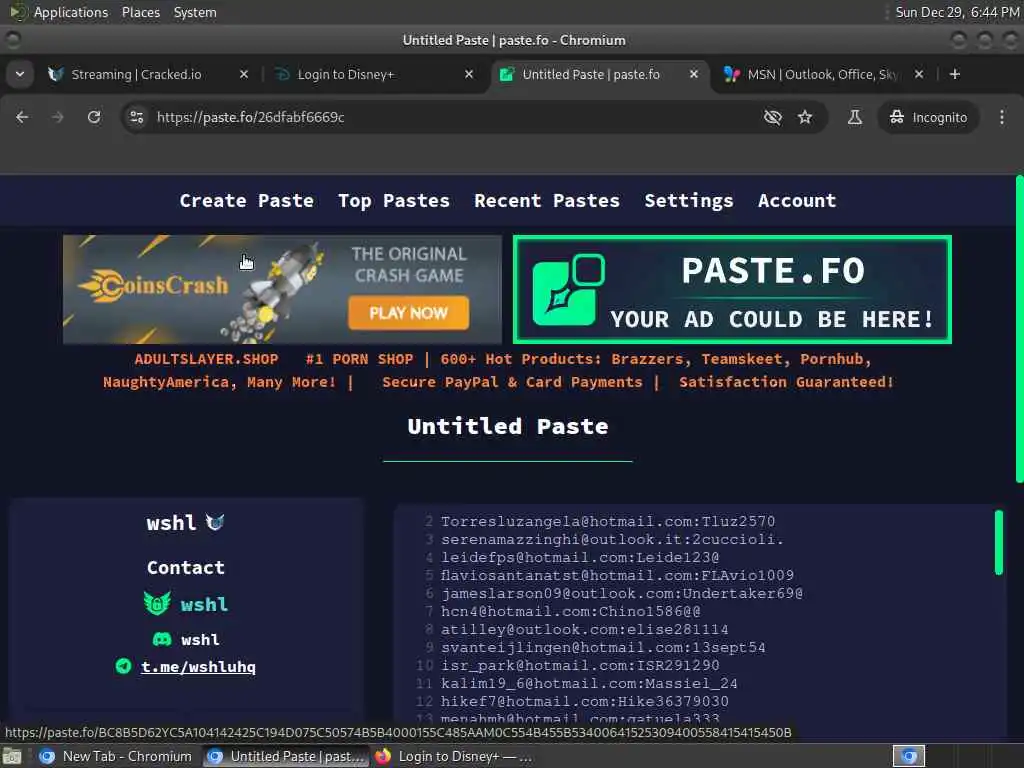Screen dimensions: 1024x768
Task: Click the green Cracked wshl contact link
Action: (204, 604)
